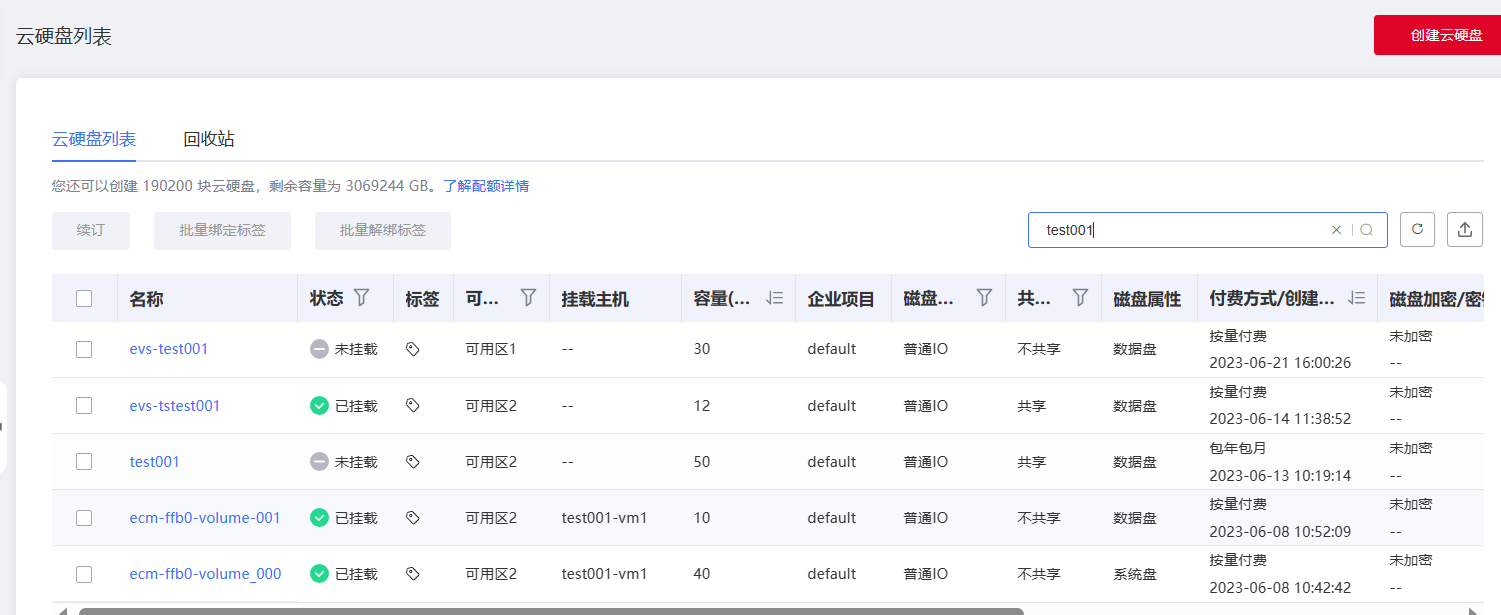The width and height of the screenshot is (1501, 615).
Task: Open evs-test001 disk details
Action: (x=169, y=349)
